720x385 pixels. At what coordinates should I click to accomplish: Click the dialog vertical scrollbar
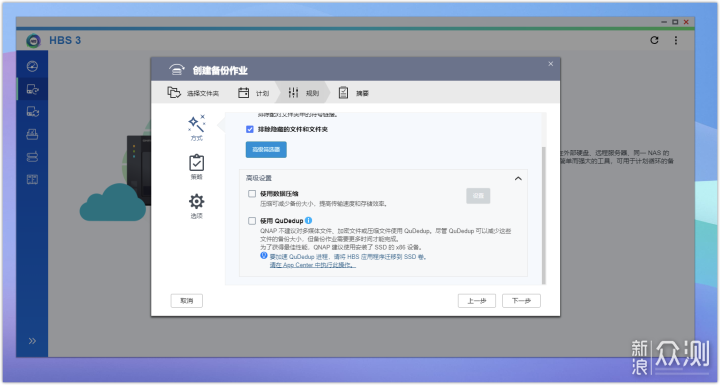544,215
